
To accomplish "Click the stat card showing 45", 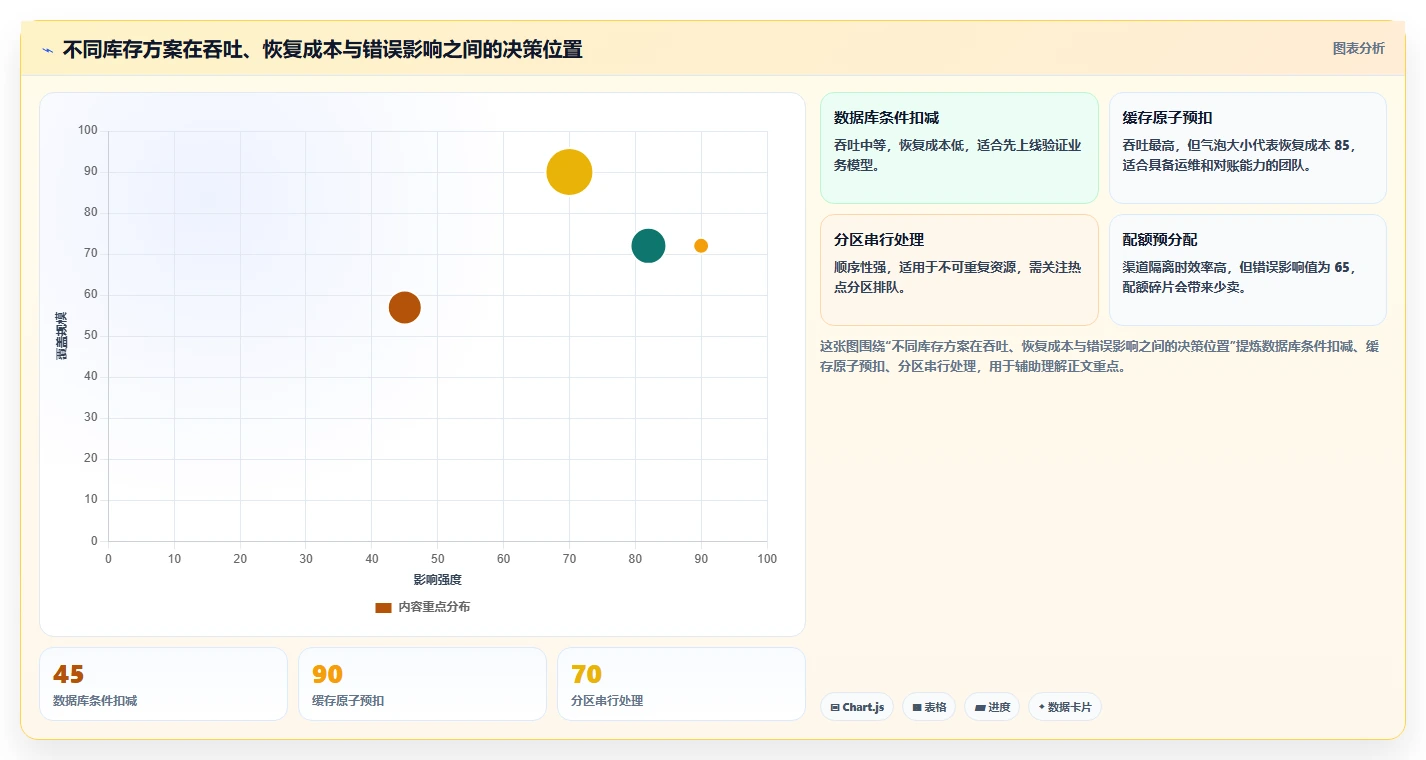I will coord(163,684).
